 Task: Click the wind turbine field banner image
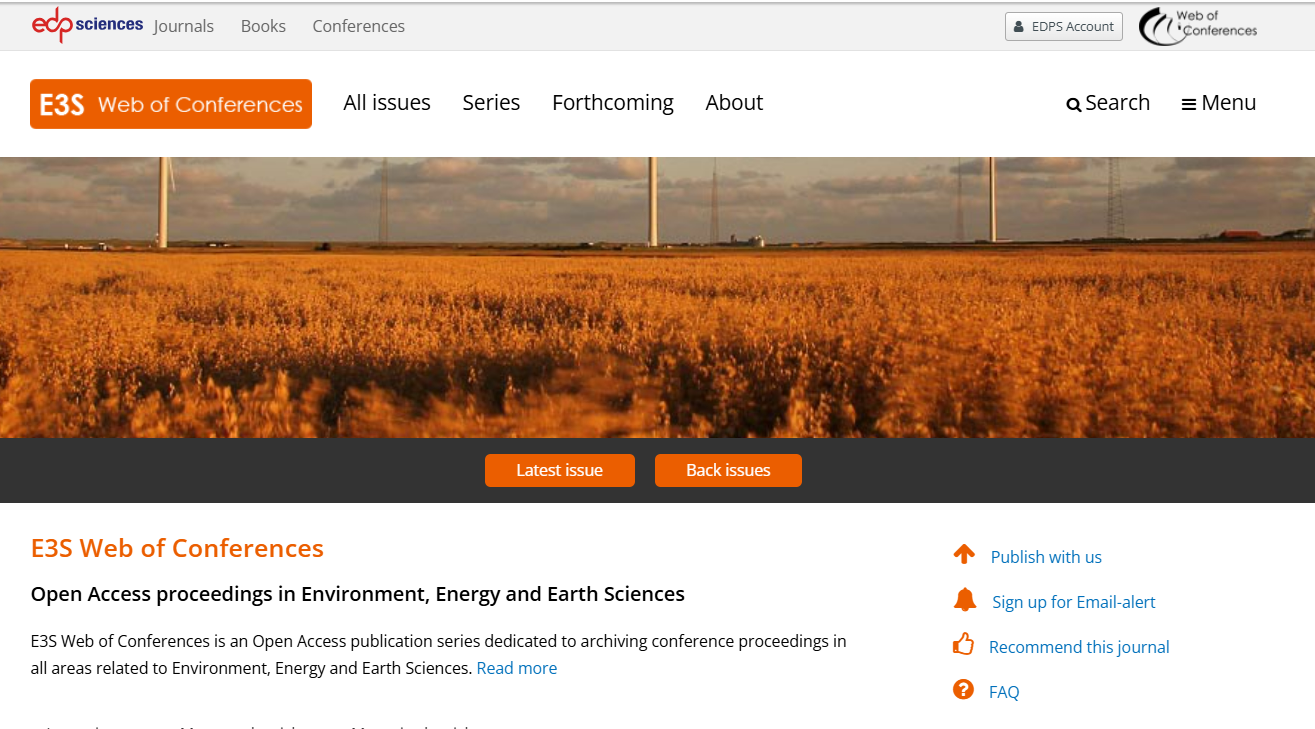657,297
